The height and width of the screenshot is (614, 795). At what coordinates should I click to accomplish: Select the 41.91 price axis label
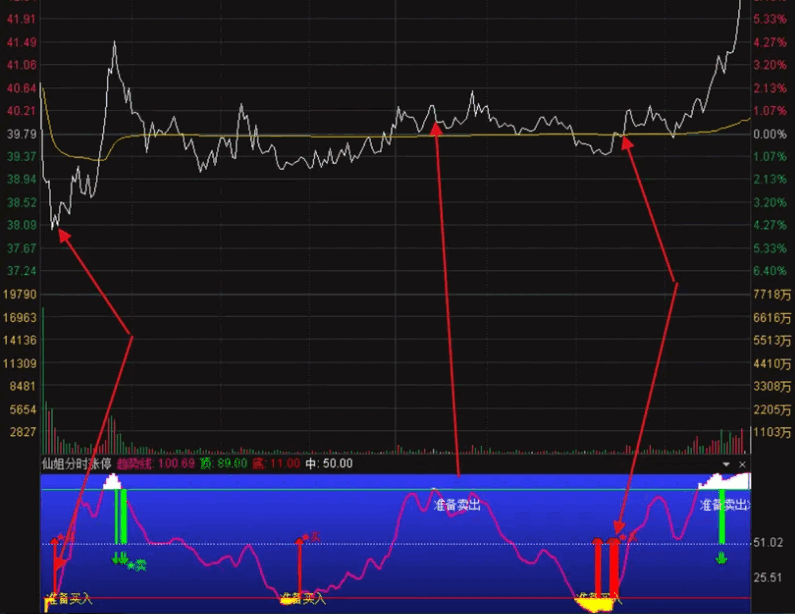pyautogui.click(x=21, y=19)
